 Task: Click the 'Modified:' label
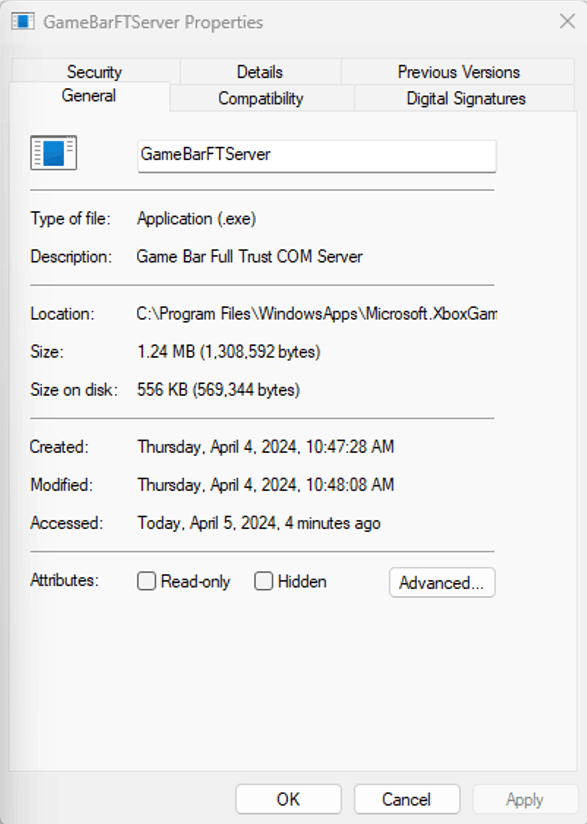(61, 485)
